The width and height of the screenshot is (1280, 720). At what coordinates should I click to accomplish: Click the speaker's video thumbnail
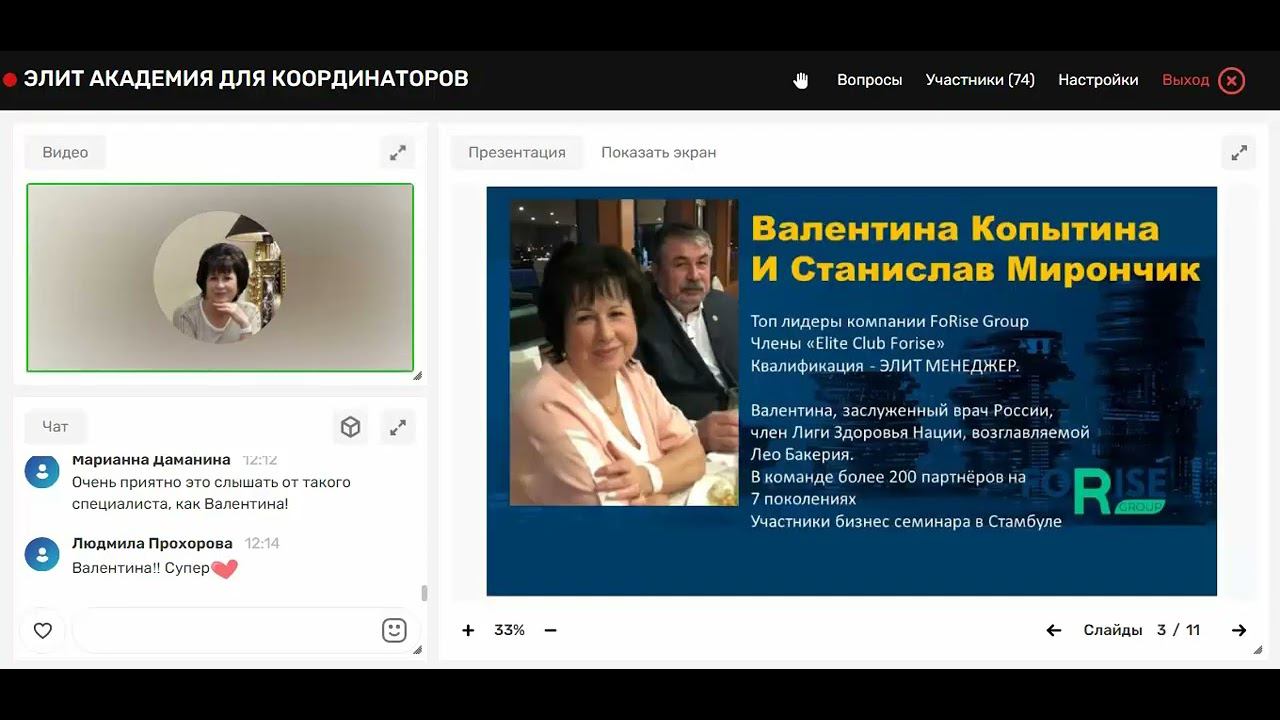[220, 277]
